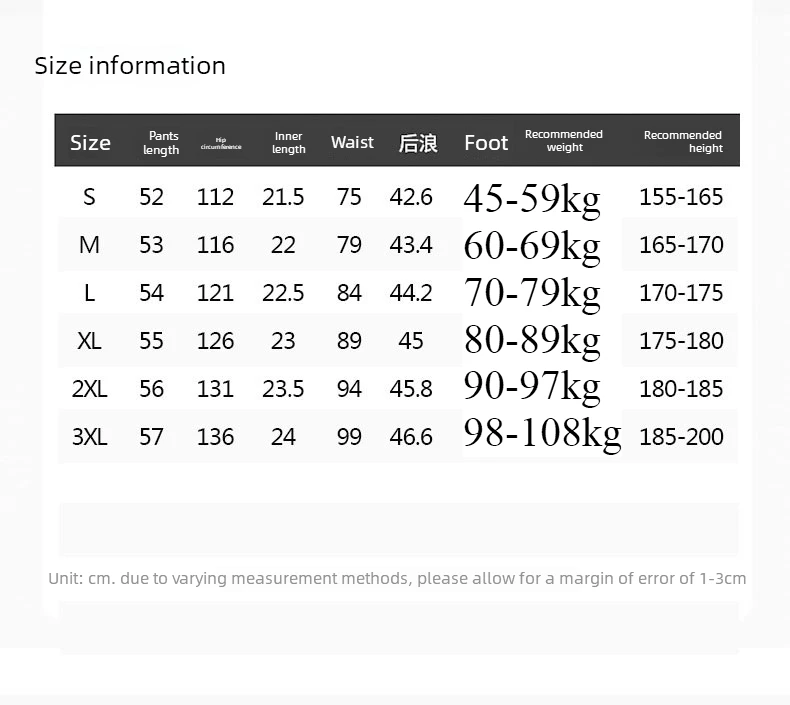
Task: Click the S size row label
Action: tap(89, 197)
